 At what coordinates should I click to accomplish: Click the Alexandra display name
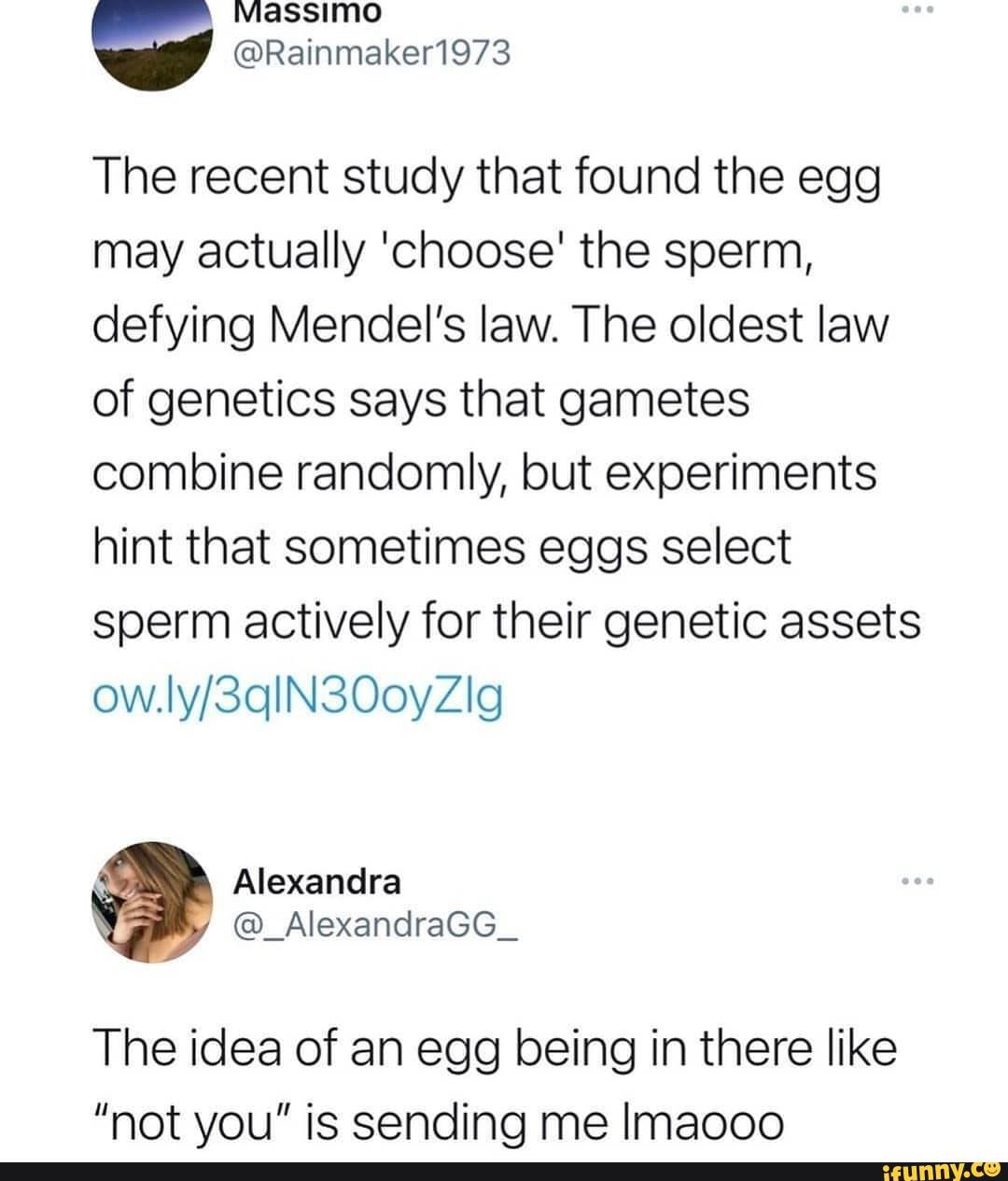317,882
